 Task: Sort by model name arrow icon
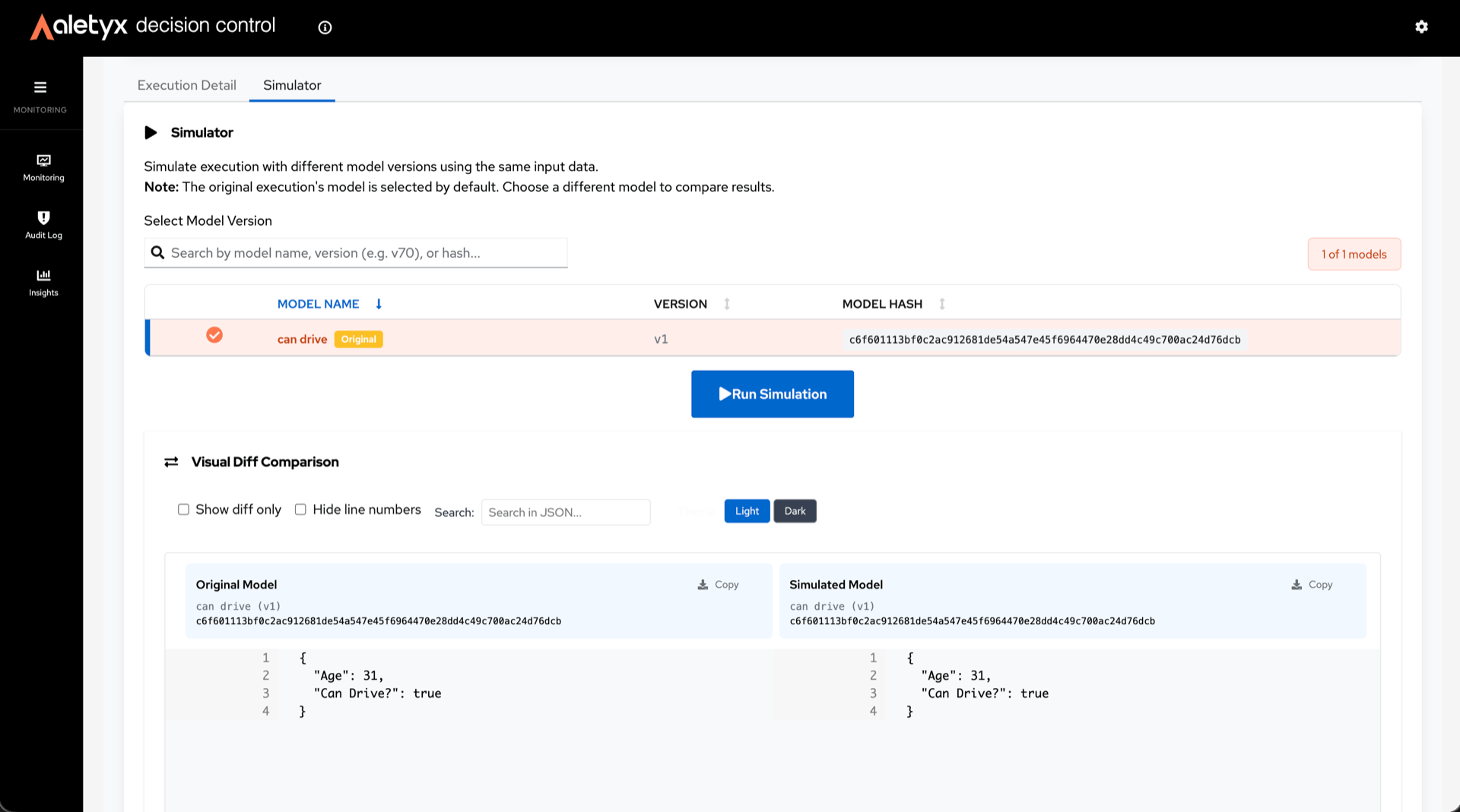[379, 304]
